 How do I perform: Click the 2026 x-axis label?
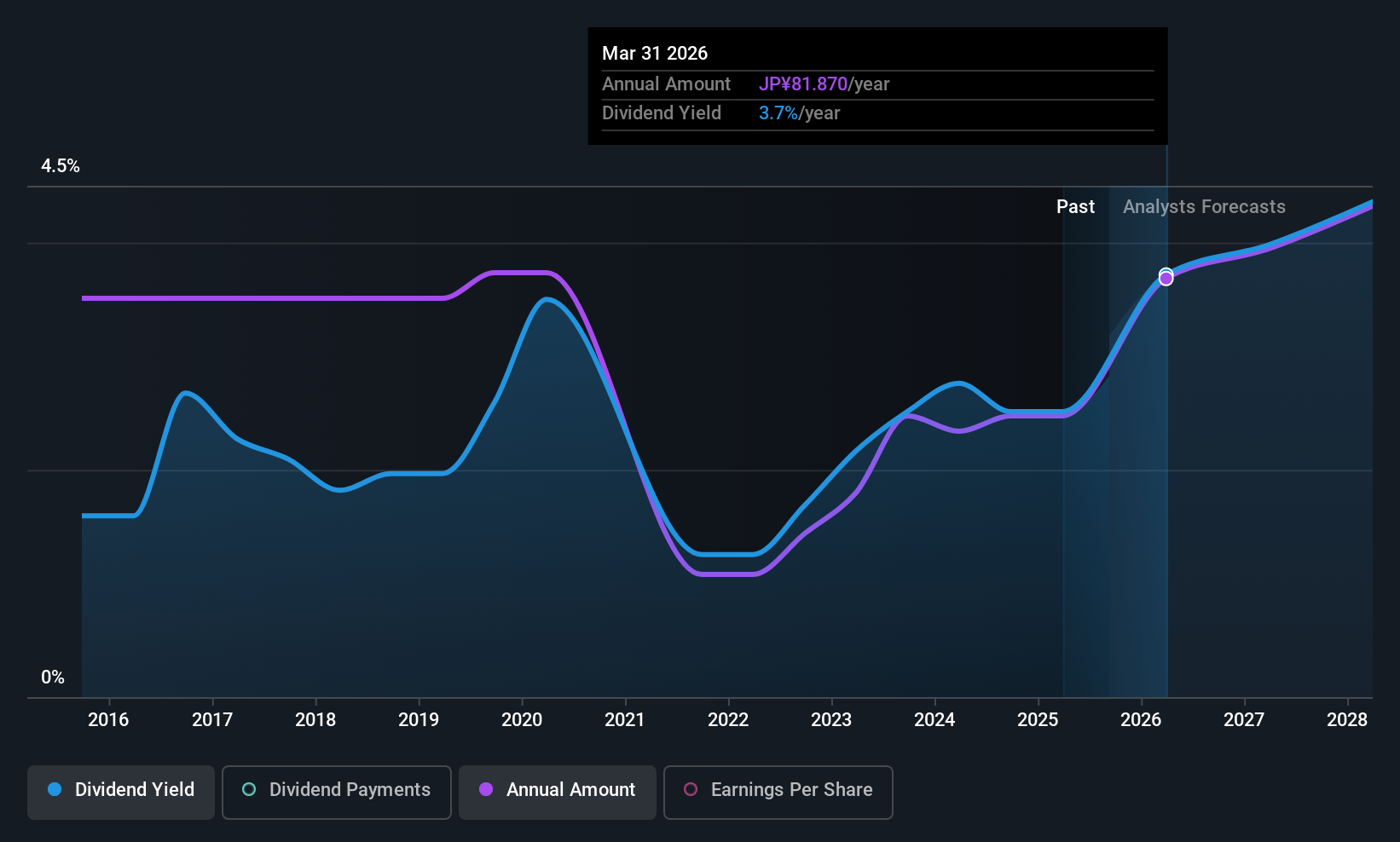tap(1141, 719)
